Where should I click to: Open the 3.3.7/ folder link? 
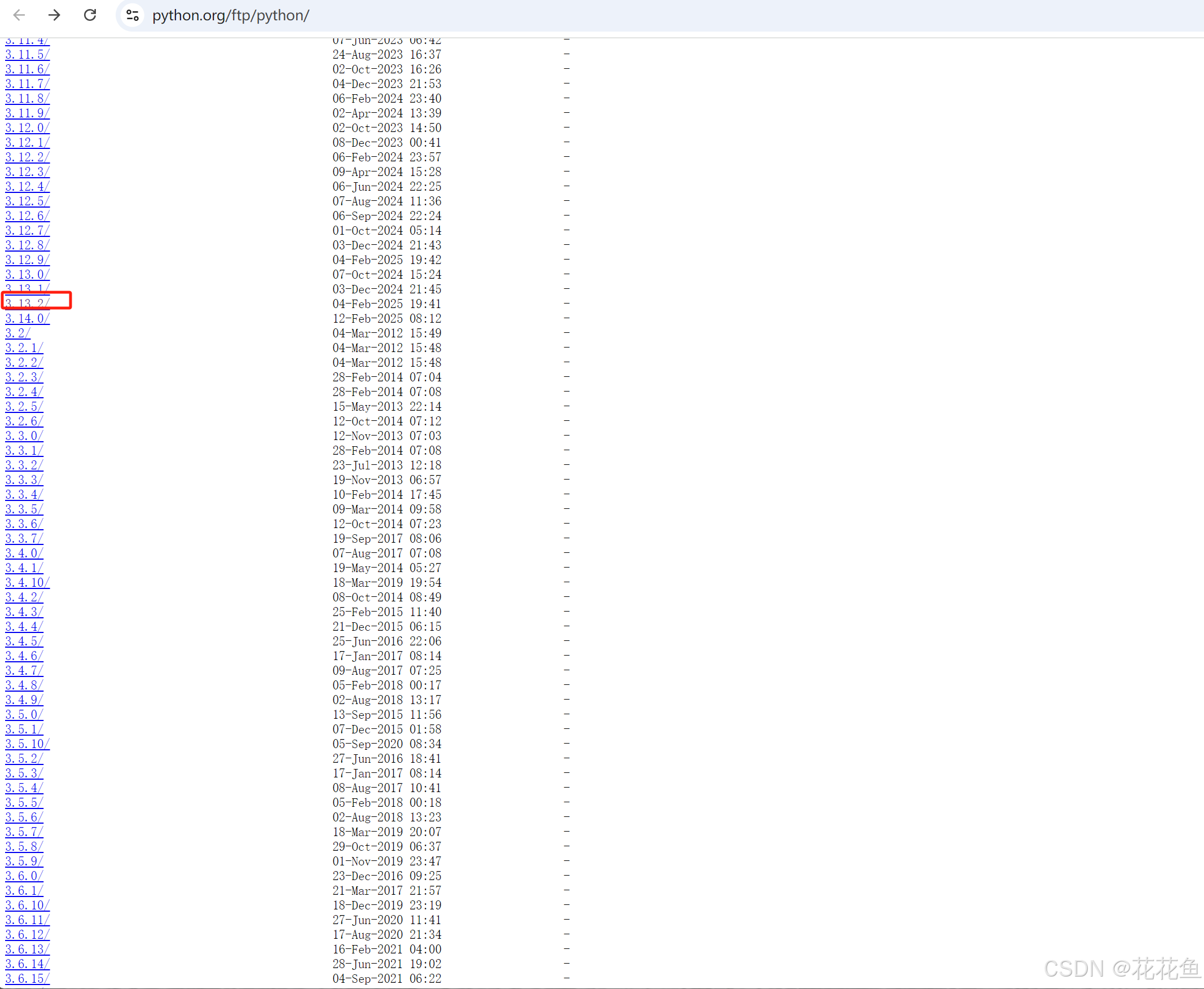point(24,538)
